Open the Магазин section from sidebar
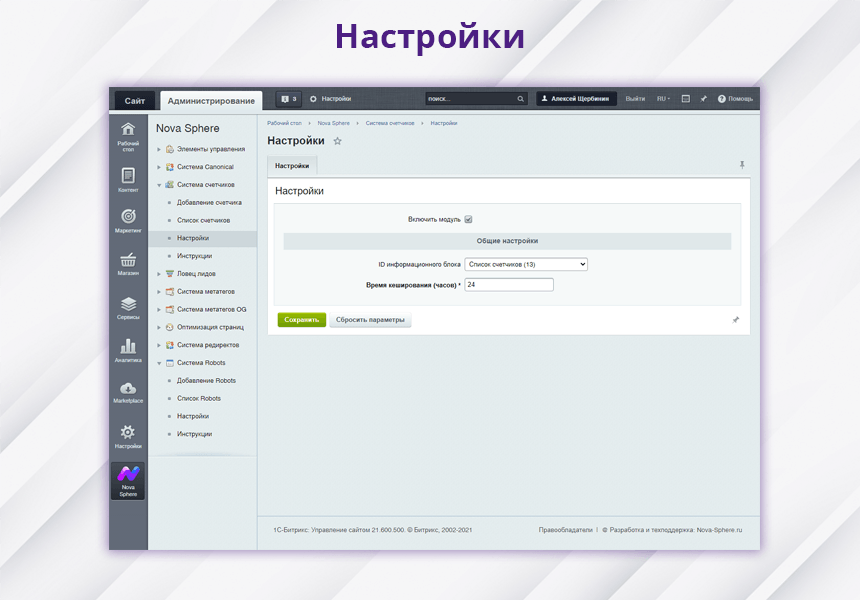The width and height of the screenshot is (860, 600). (x=127, y=260)
